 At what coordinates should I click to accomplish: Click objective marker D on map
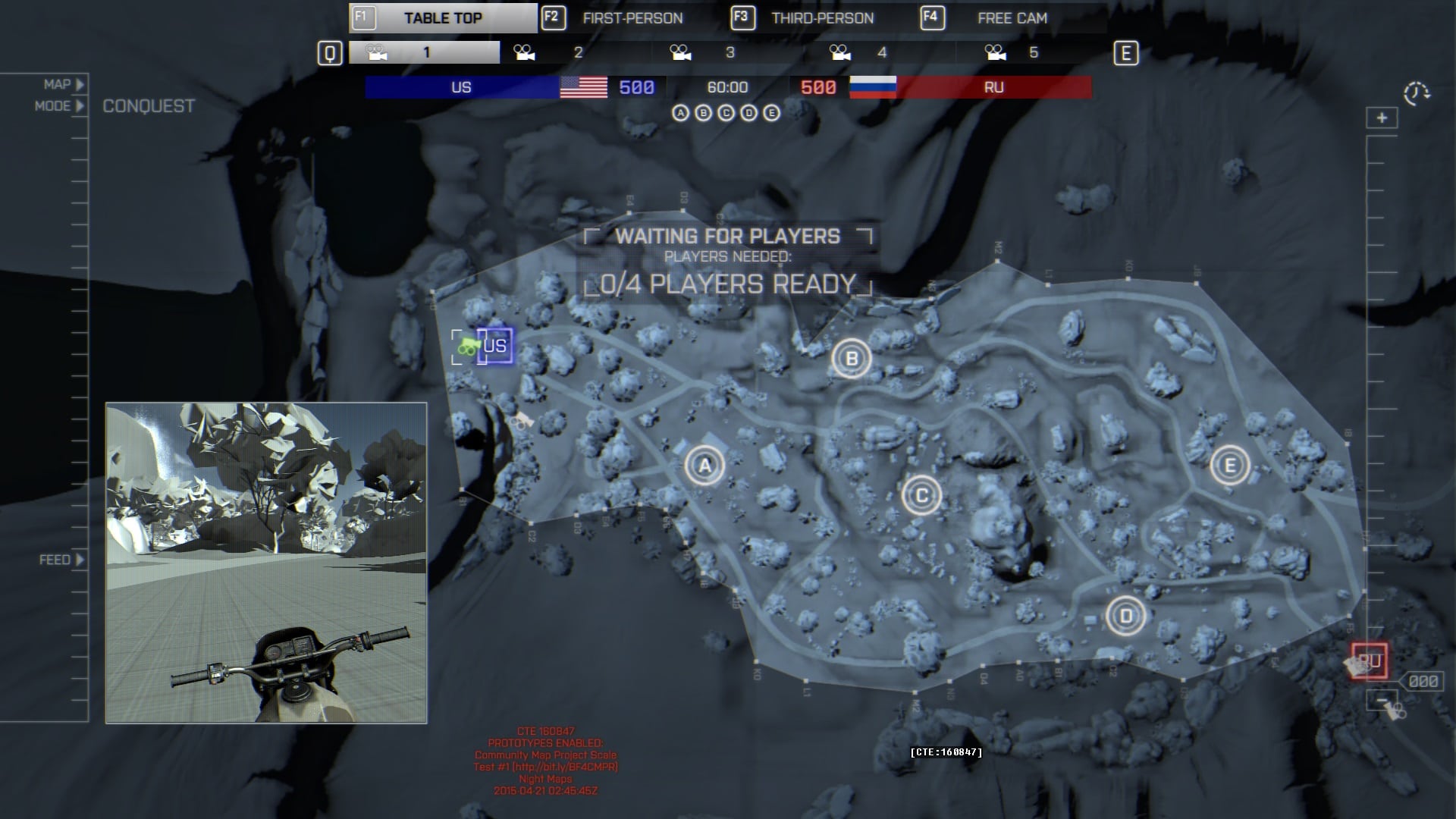coord(1125,616)
